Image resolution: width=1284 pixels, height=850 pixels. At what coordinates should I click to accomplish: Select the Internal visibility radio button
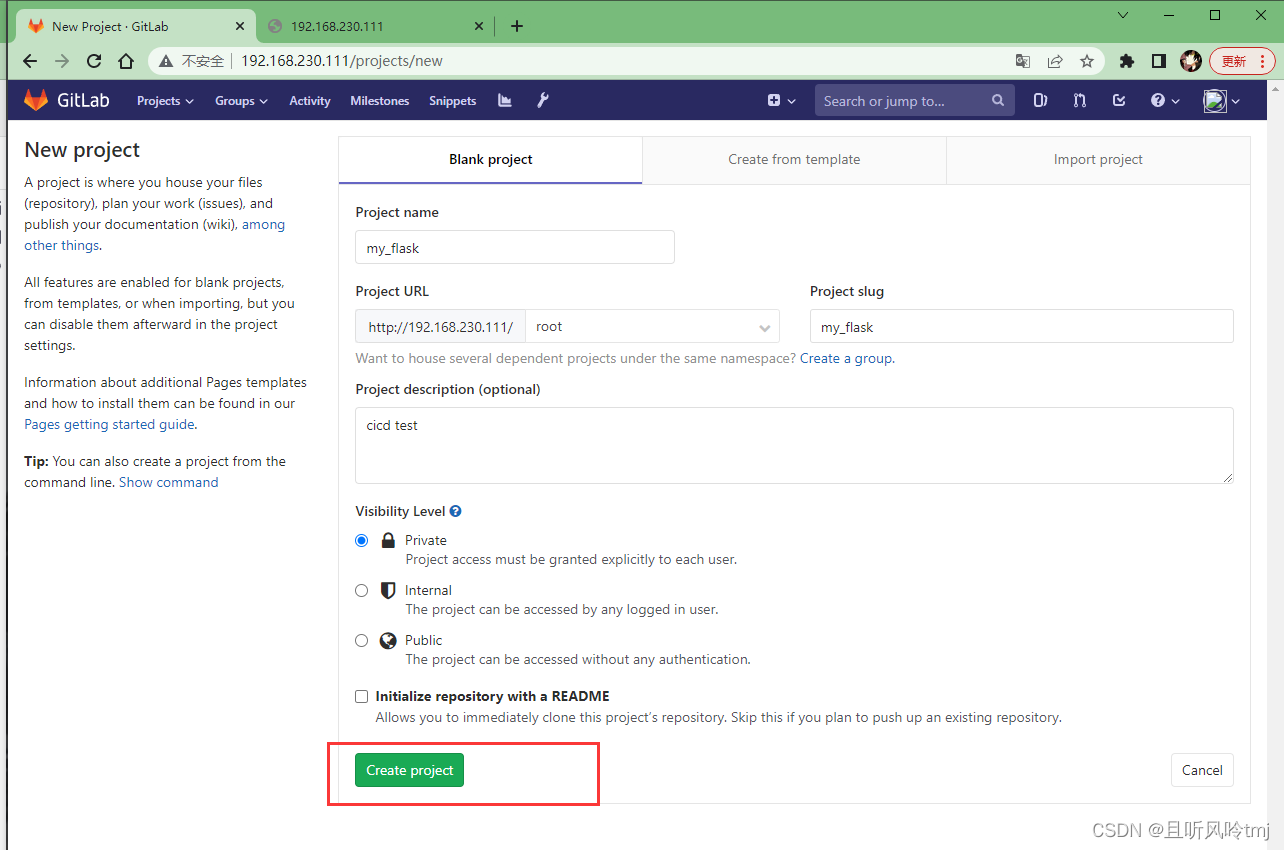(x=362, y=590)
